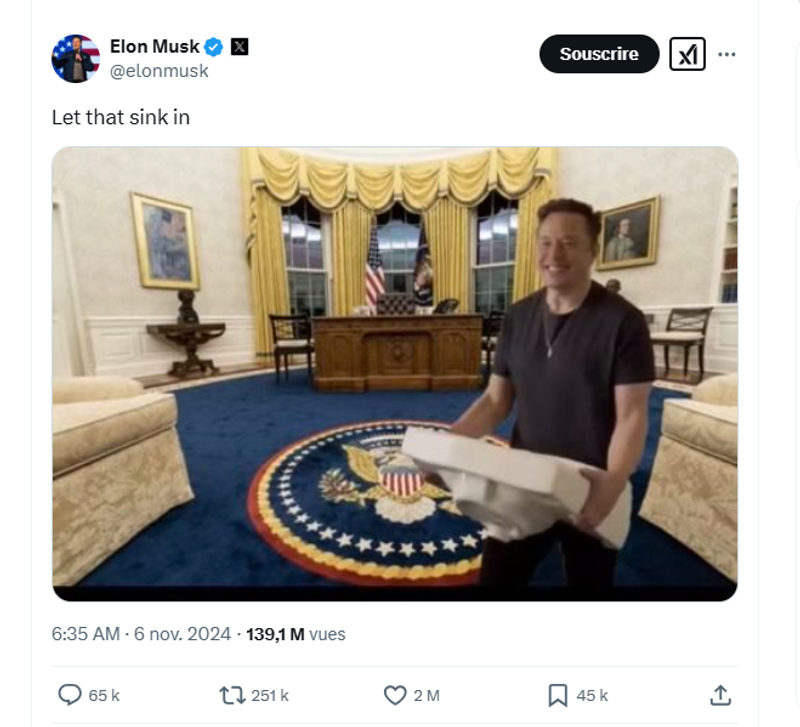Click the Elon Musk display name

155,46
